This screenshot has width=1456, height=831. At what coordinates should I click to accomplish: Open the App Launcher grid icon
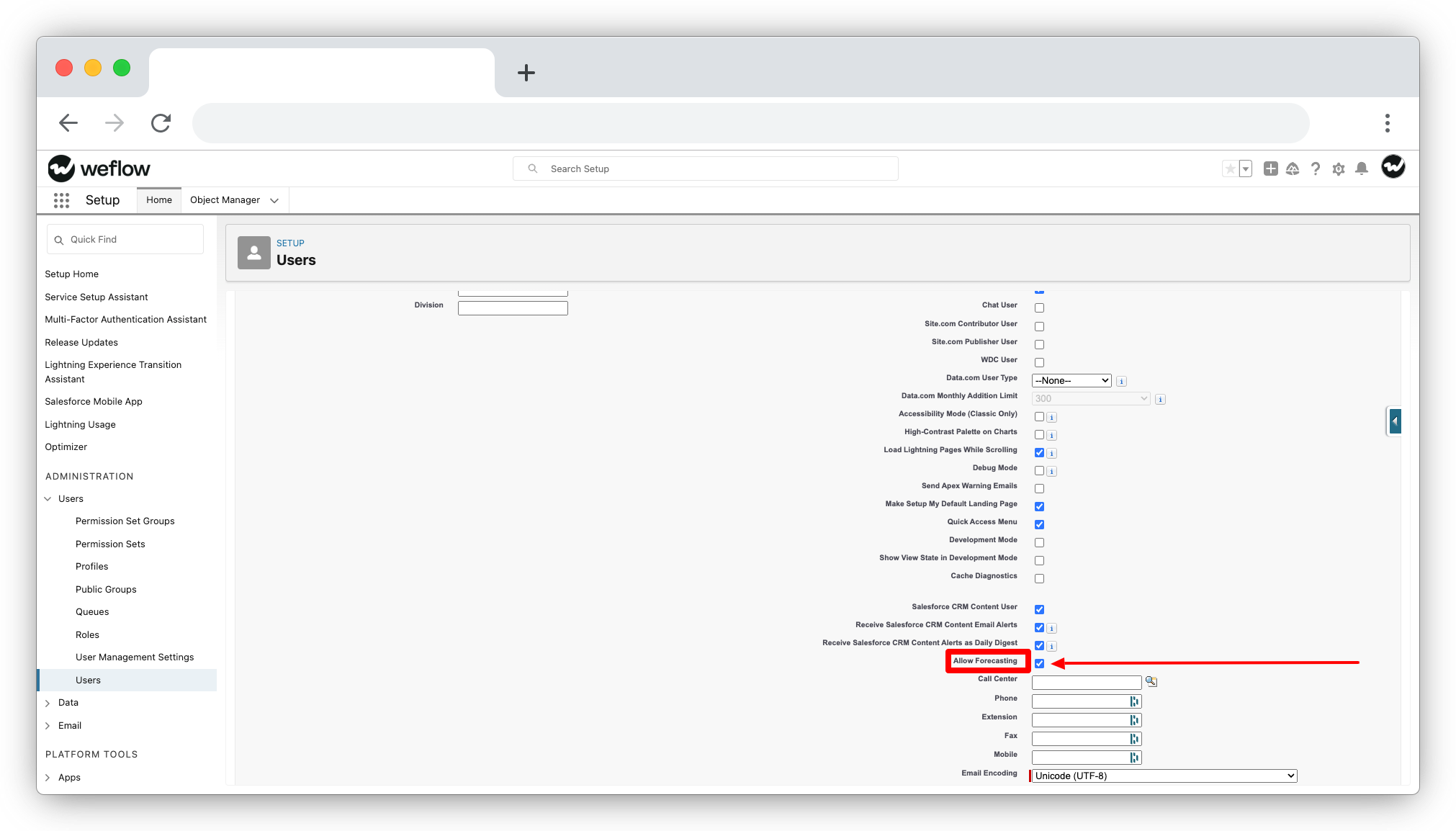61,200
